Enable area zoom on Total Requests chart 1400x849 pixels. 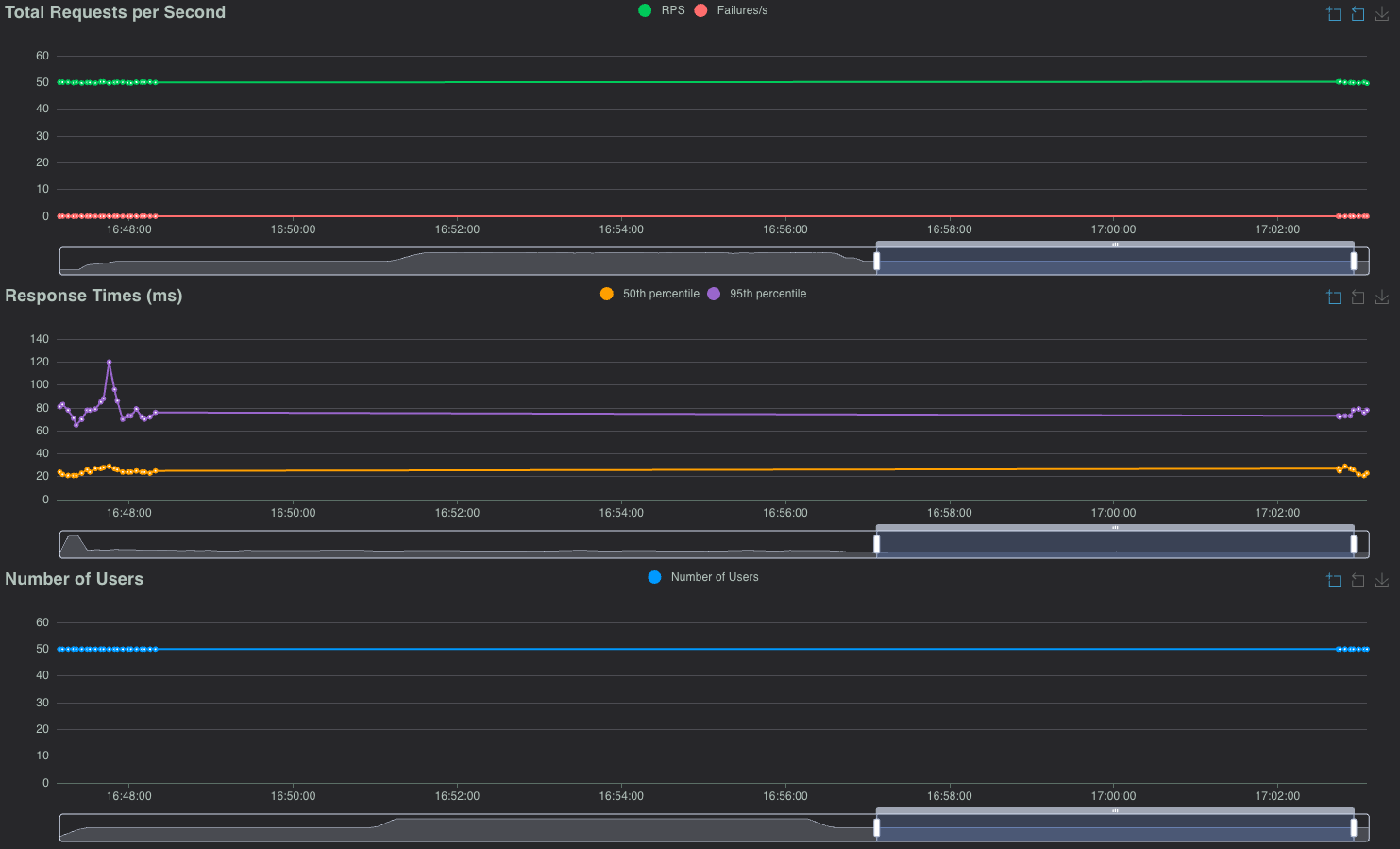(x=1333, y=14)
